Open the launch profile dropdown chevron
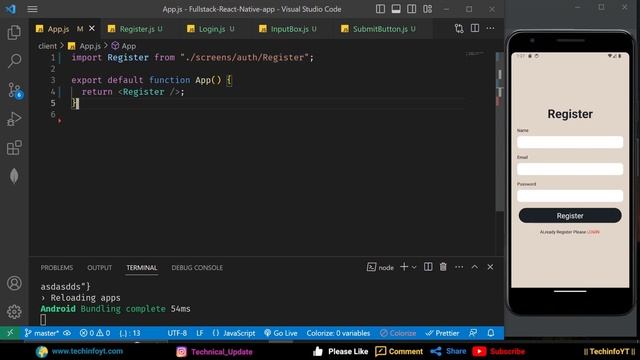The width and height of the screenshot is (640, 360). pos(414,267)
